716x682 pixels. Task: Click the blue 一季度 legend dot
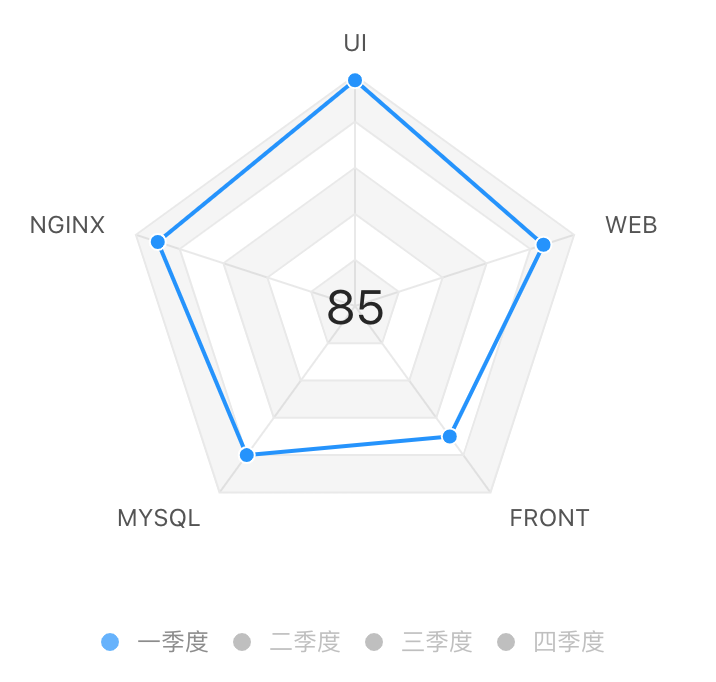[x=110, y=642]
